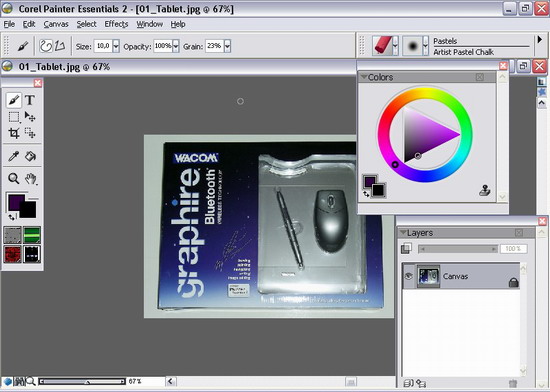Image resolution: width=550 pixels, height=392 pixels.
Task: Select the Layer Adjuster tool
Action: click(30, 117)
